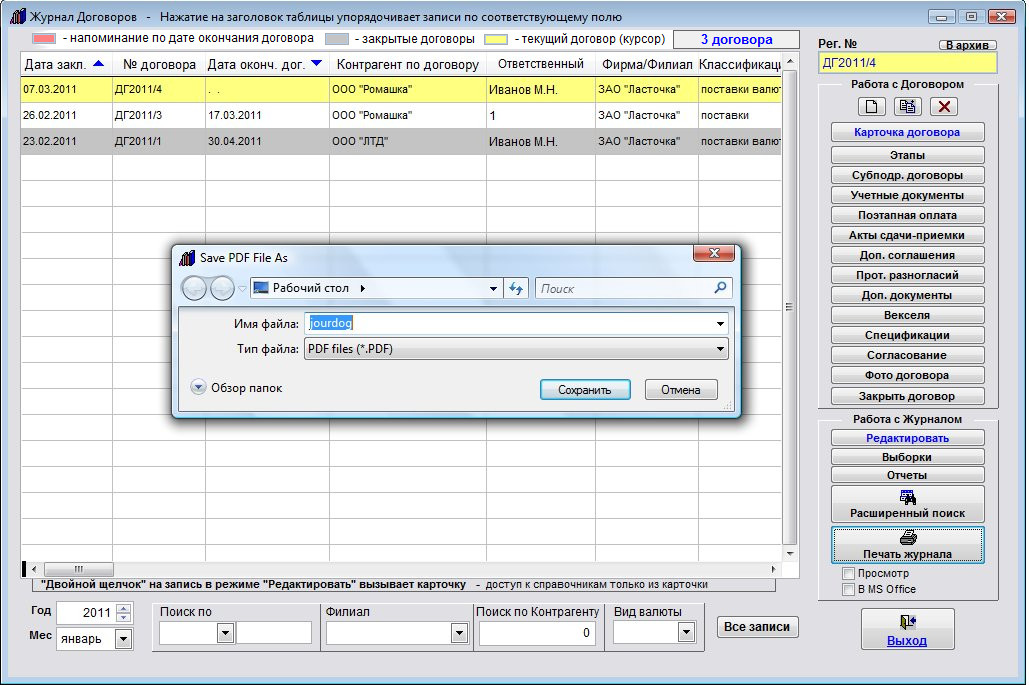
Task: Expand the Обзор папок folder browser
Action: click(x=198, y=388)
